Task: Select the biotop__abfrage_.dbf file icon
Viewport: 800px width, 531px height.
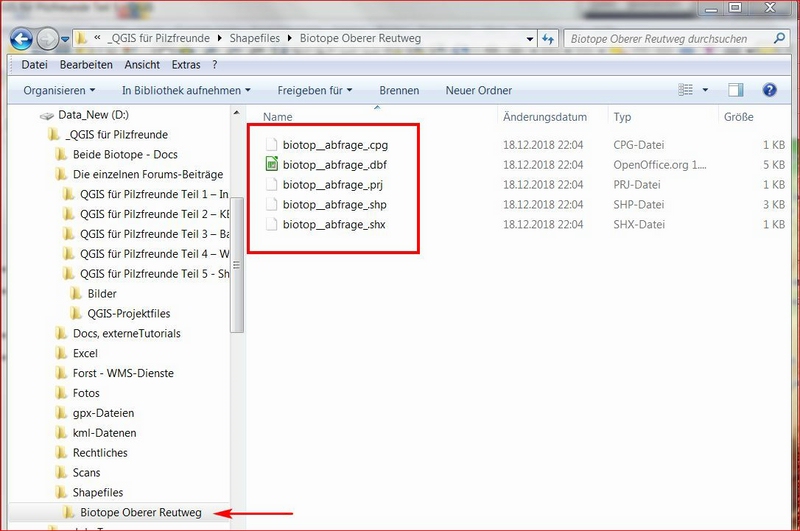Action: coord(271,164)
